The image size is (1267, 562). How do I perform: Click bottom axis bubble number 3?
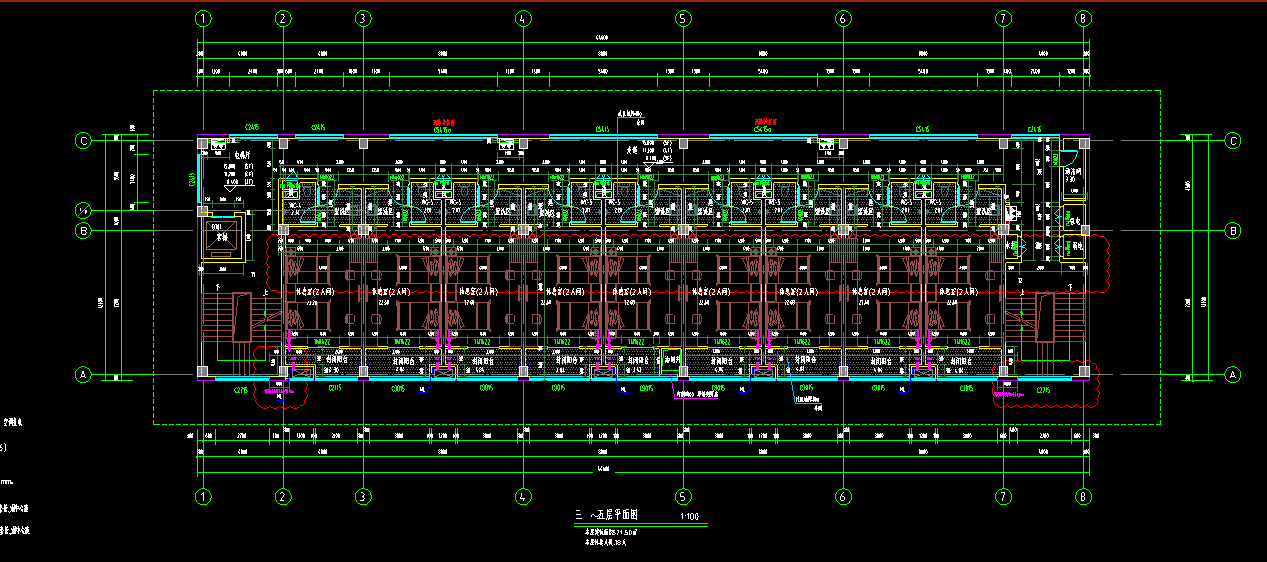(363, 496)
